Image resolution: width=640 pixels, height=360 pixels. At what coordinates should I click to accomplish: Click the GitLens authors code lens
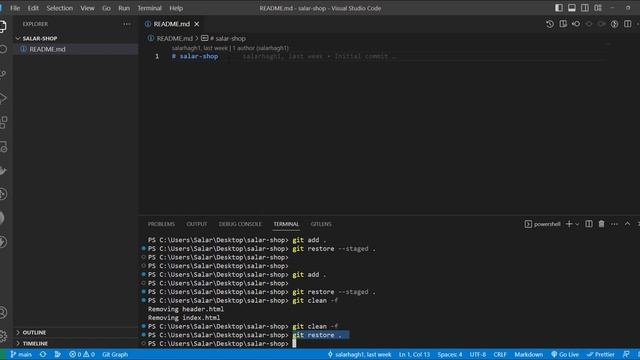click(x=230, y=48)
